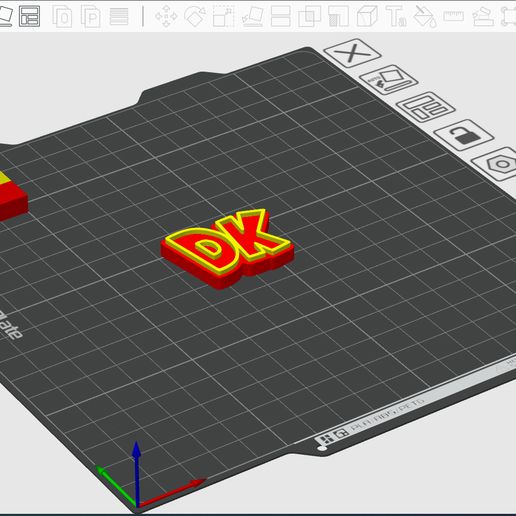This screenshot has height=516, width=516.
Task: Click the plate arrange objects icon
Action: point(426,107)
